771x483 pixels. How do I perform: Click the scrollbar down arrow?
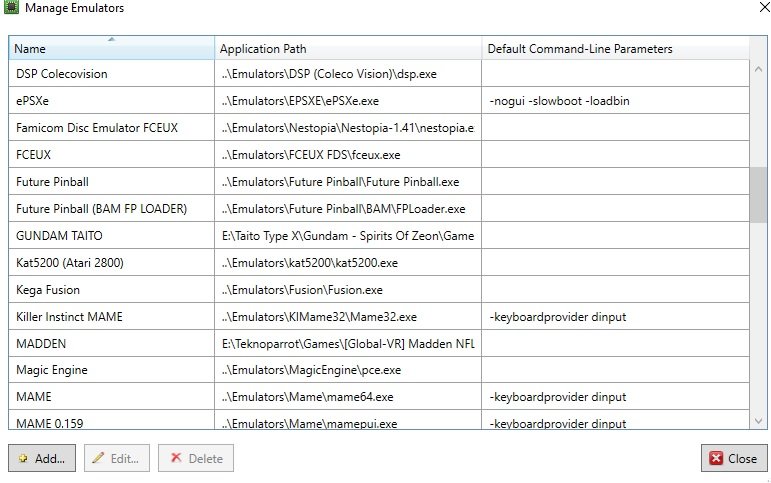click(758, 421)
